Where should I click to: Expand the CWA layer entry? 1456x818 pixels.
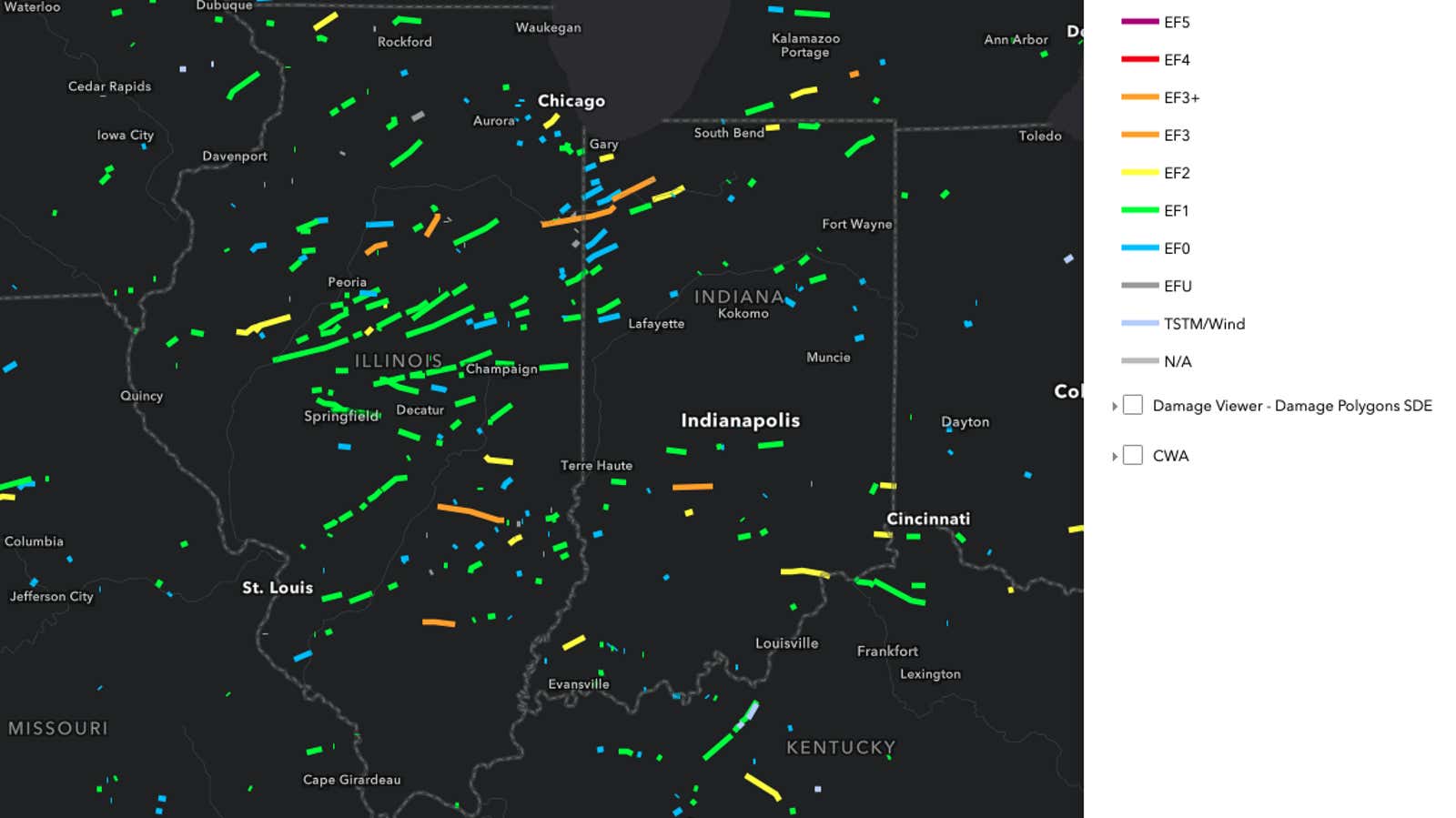click(1114, 456)
